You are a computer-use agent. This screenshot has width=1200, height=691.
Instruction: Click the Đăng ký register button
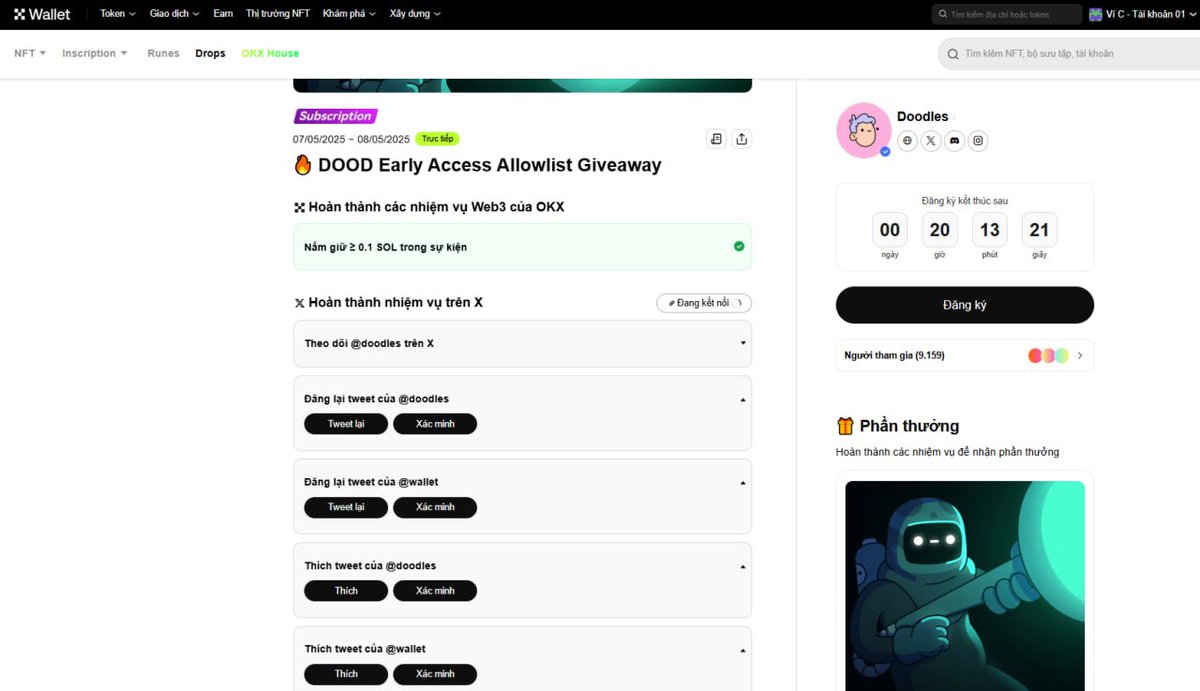pyautogui.click(x=965, y=305)
